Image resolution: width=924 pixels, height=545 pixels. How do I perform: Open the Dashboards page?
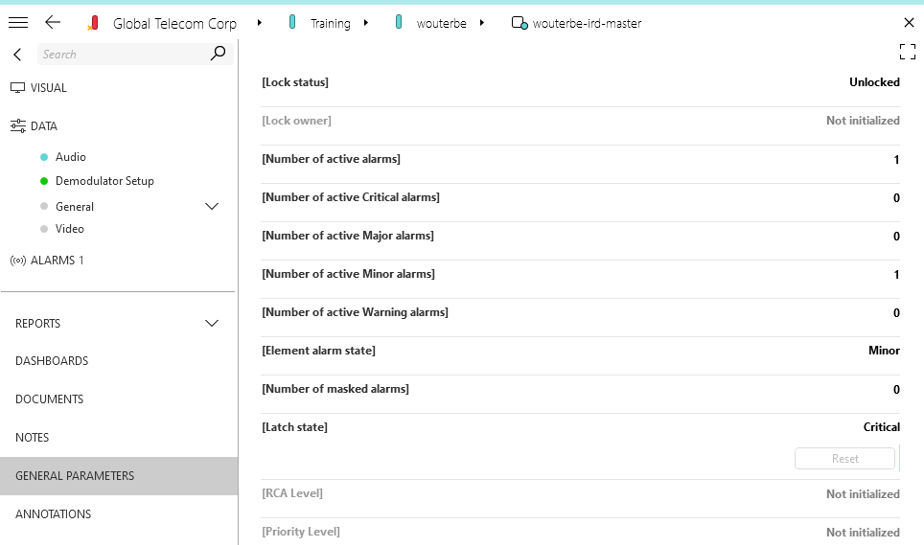52,361
